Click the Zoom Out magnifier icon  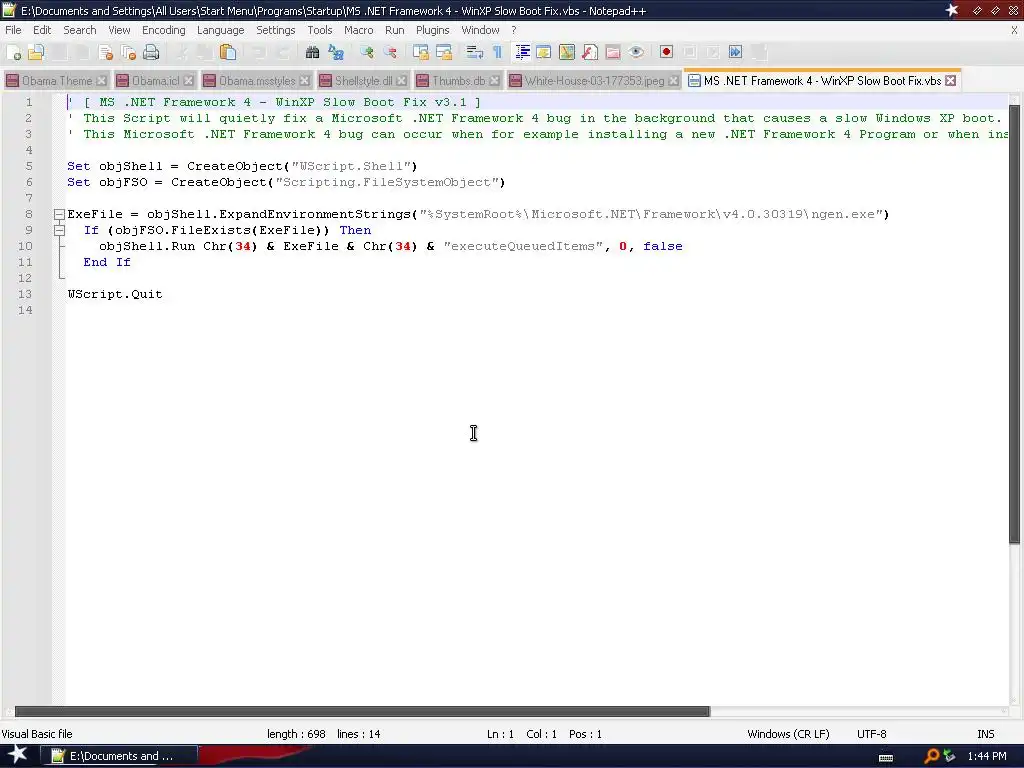pyautogui.click(x=390, y=52)
